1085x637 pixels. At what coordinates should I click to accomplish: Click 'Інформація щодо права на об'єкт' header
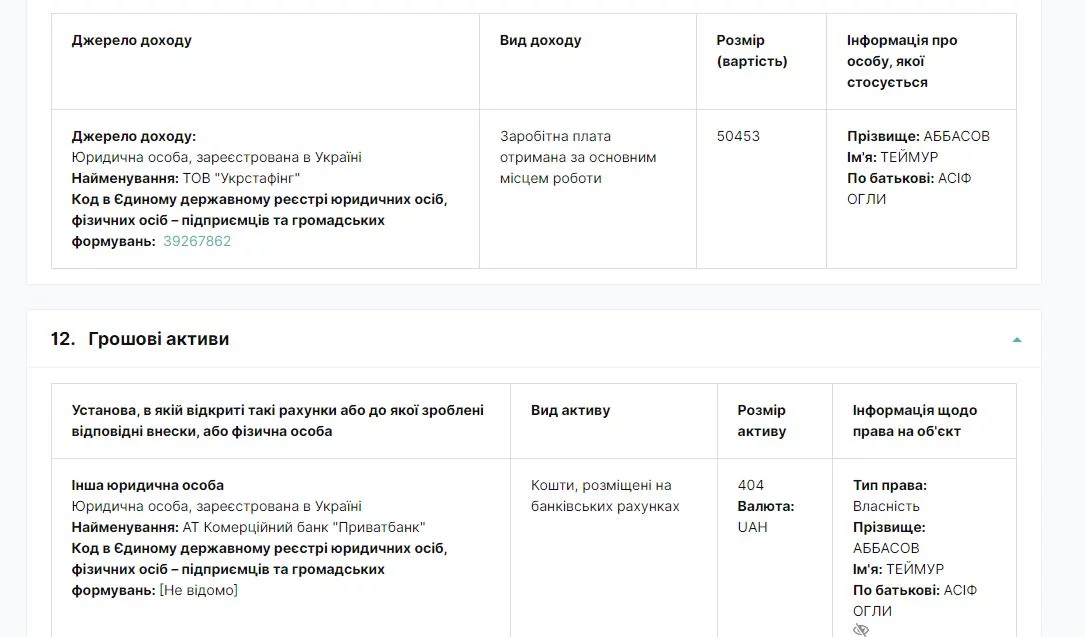[915, 421]
